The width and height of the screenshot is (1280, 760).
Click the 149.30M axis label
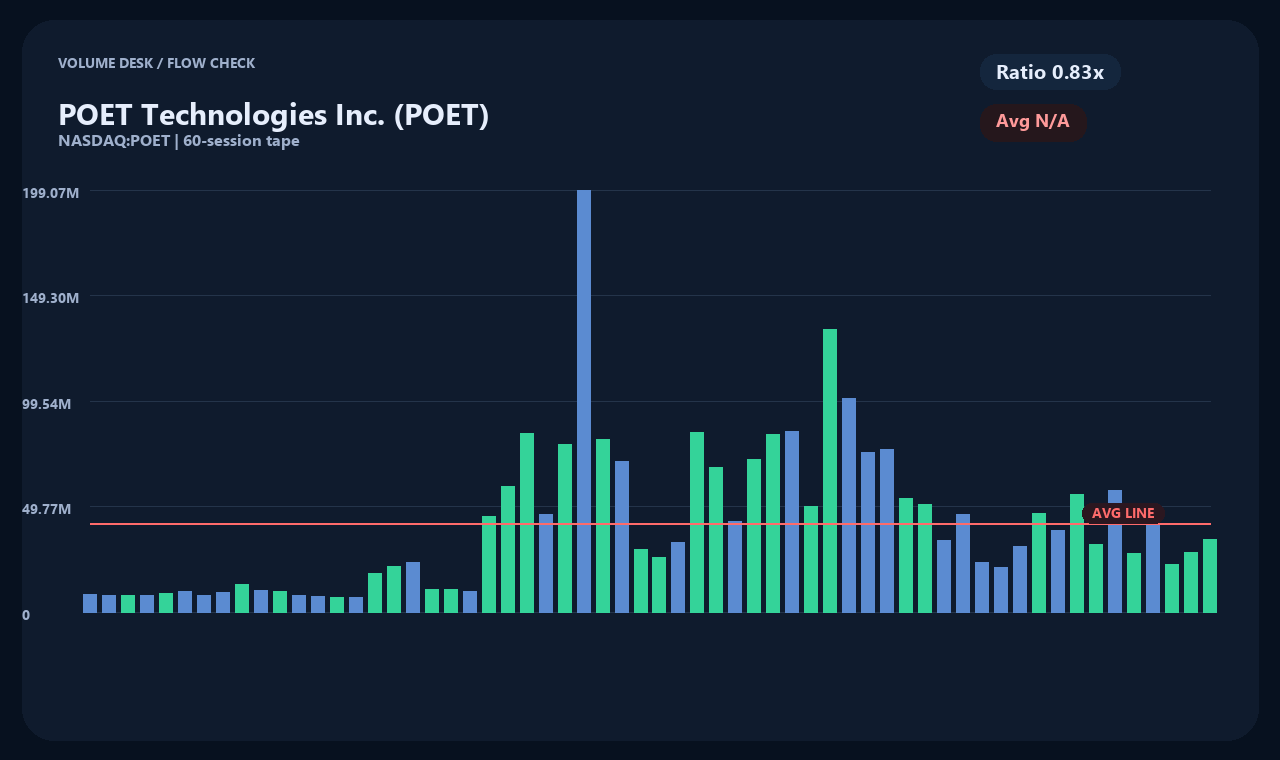tap(50, 298)
